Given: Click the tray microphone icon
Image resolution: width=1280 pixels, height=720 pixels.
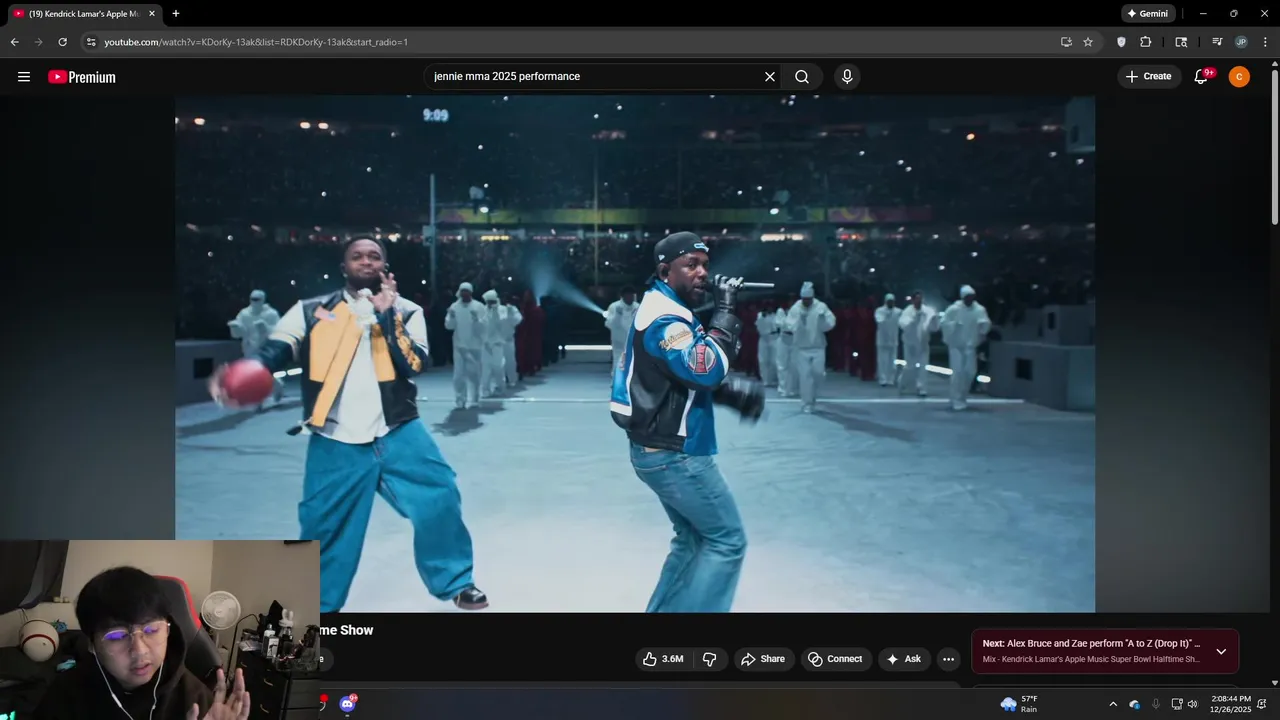Looking at the screenshot, I should (x=1156, y=704).
